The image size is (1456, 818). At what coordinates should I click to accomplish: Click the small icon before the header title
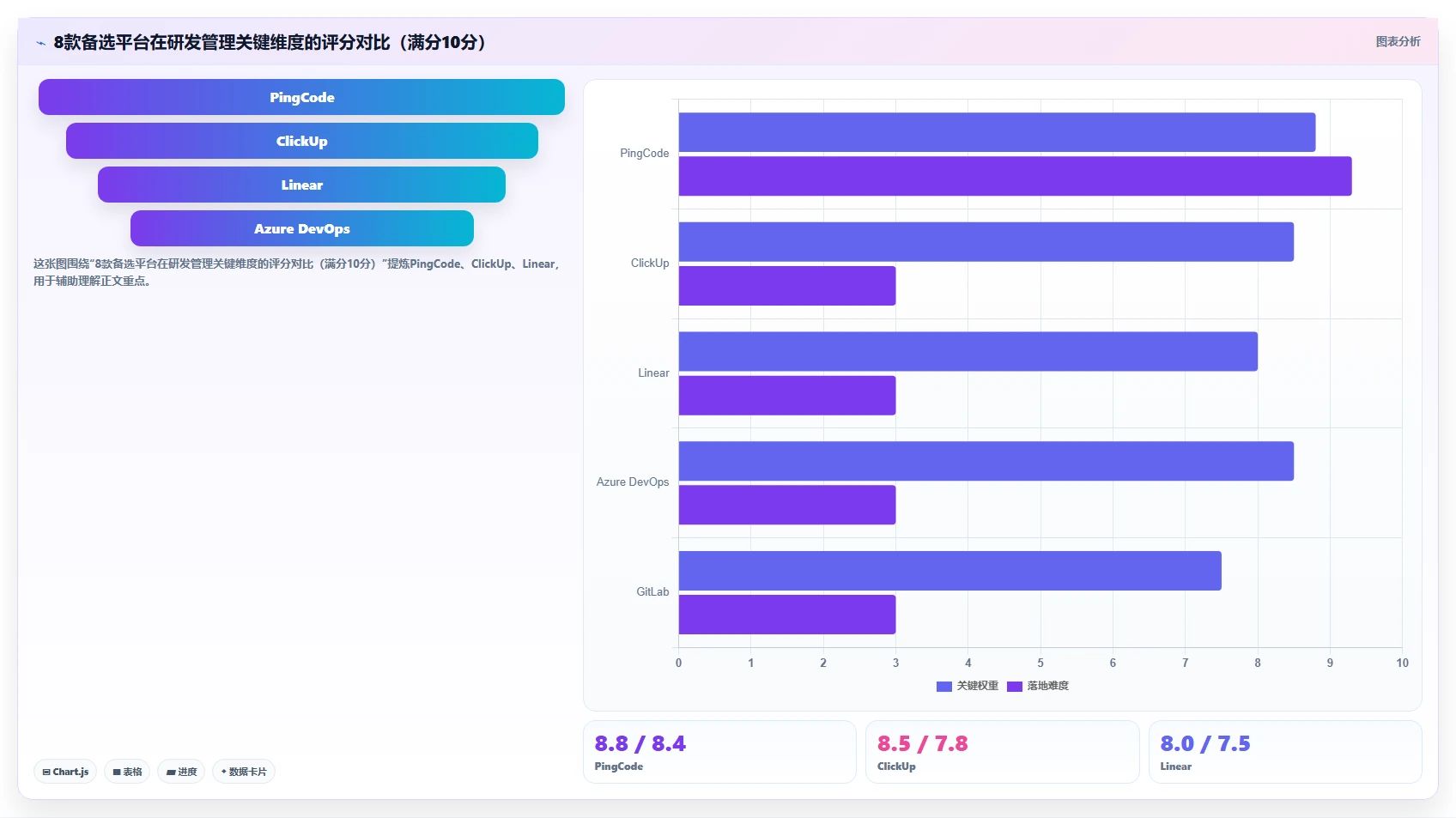coord(40,43)
